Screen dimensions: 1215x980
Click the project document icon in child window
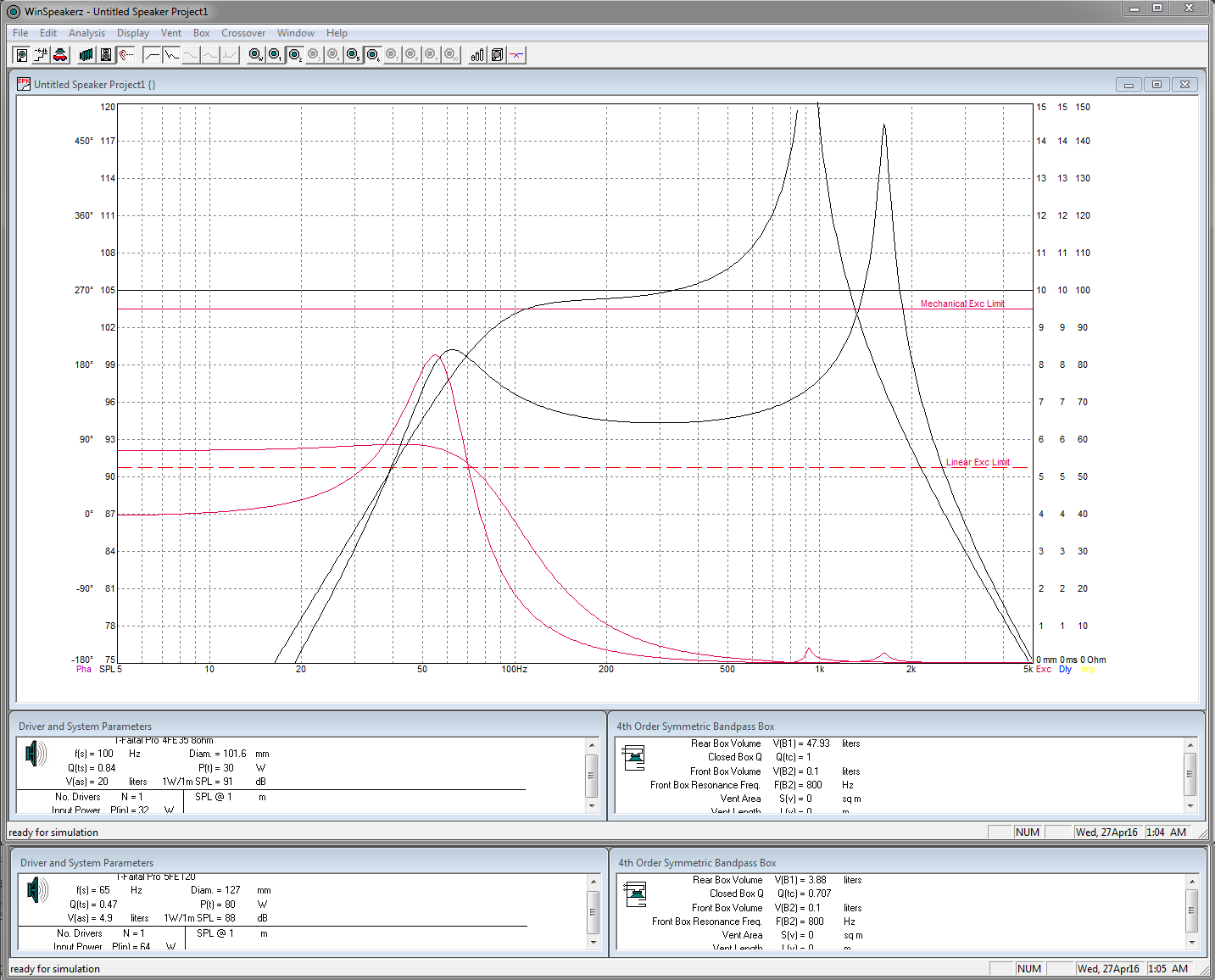[24, 84]
